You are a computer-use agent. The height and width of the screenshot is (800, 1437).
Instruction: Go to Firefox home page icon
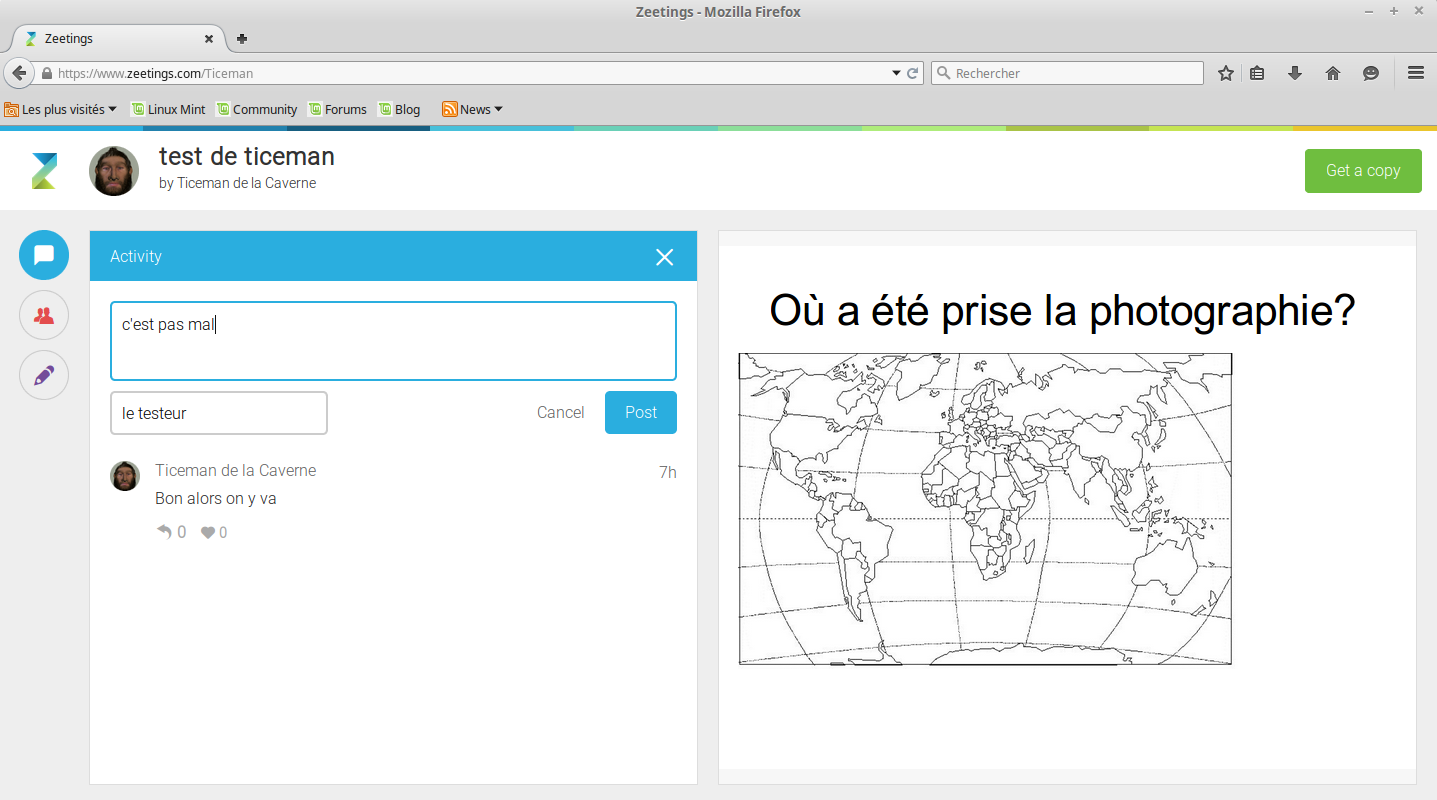(x=1332, y=73)
